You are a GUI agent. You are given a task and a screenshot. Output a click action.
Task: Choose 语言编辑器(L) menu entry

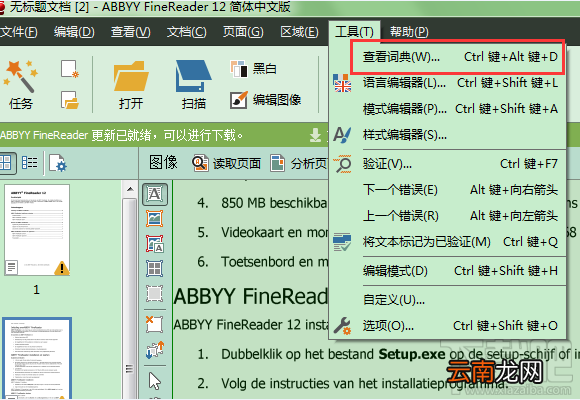click(x=448, y=83)
